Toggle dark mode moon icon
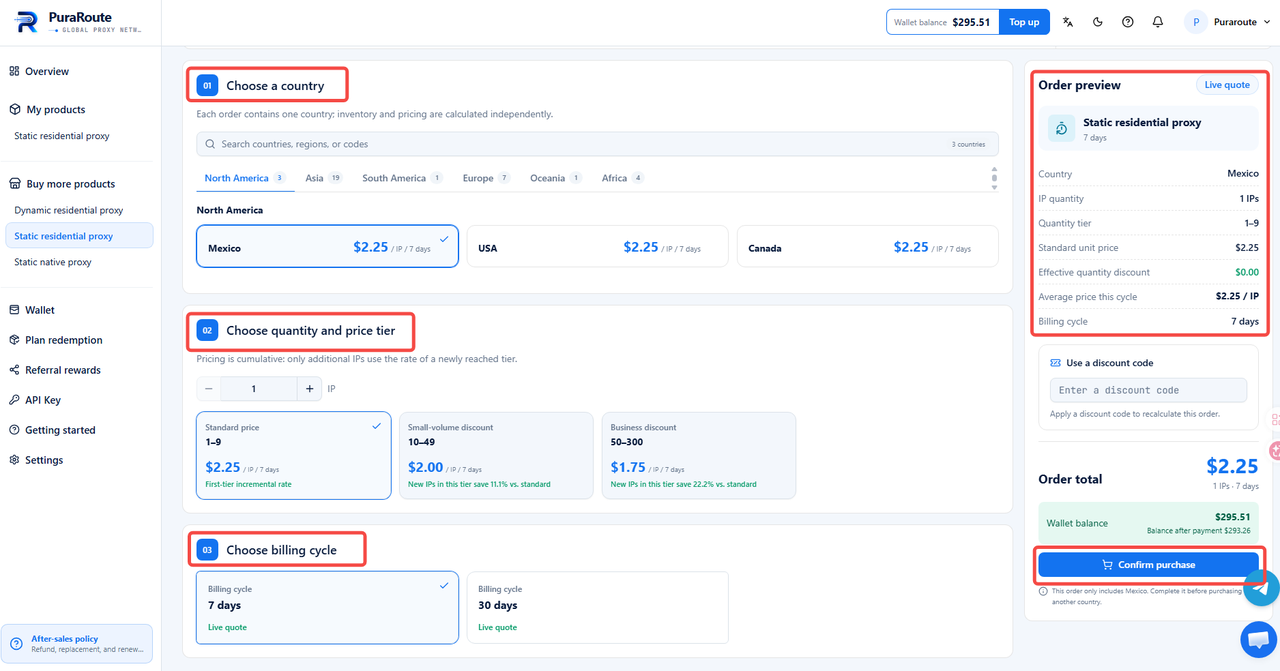Viewport: 1280px width, 671px height. click(1098, 22)
